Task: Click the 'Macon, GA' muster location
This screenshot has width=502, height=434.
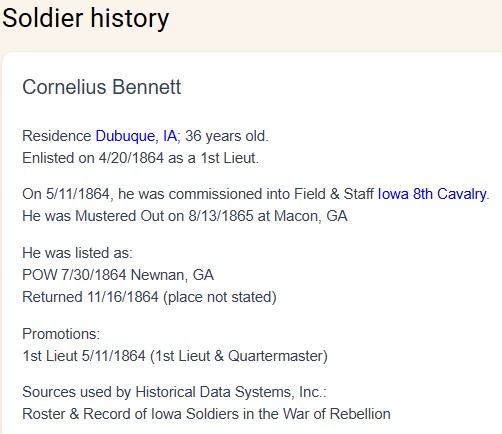Action: pyautogui.click(x=311, y=216)
